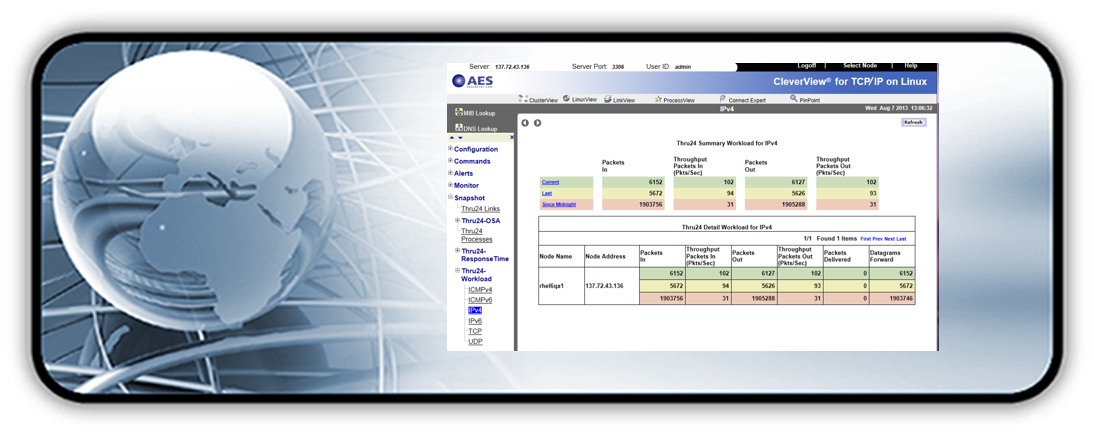Expand the Monitor tree node
The image size is (1094, 436).
click(x=451, y=185)
